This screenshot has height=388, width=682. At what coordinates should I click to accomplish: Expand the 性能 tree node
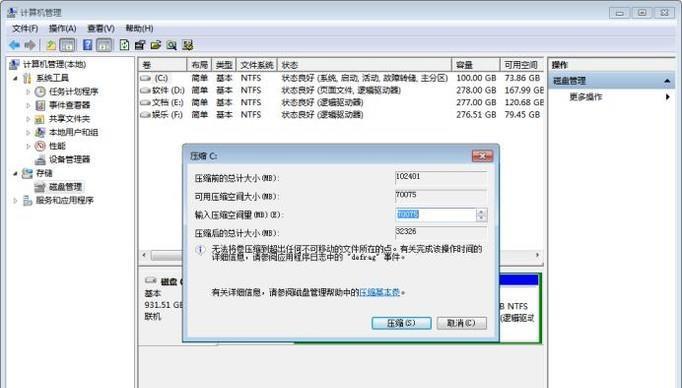28,146
